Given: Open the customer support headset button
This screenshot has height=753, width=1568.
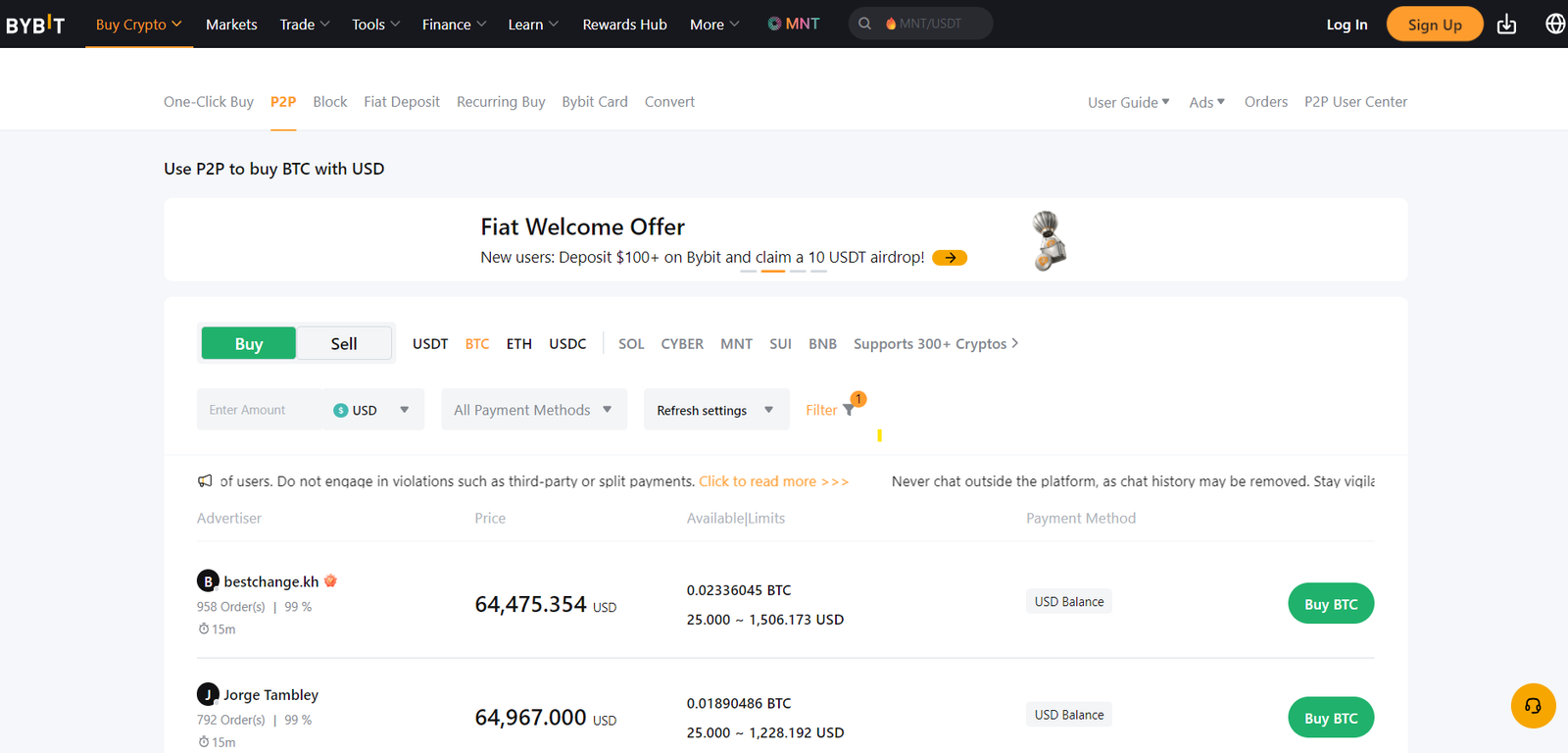Looking at the screenshot, I should tap(1534, 706).
